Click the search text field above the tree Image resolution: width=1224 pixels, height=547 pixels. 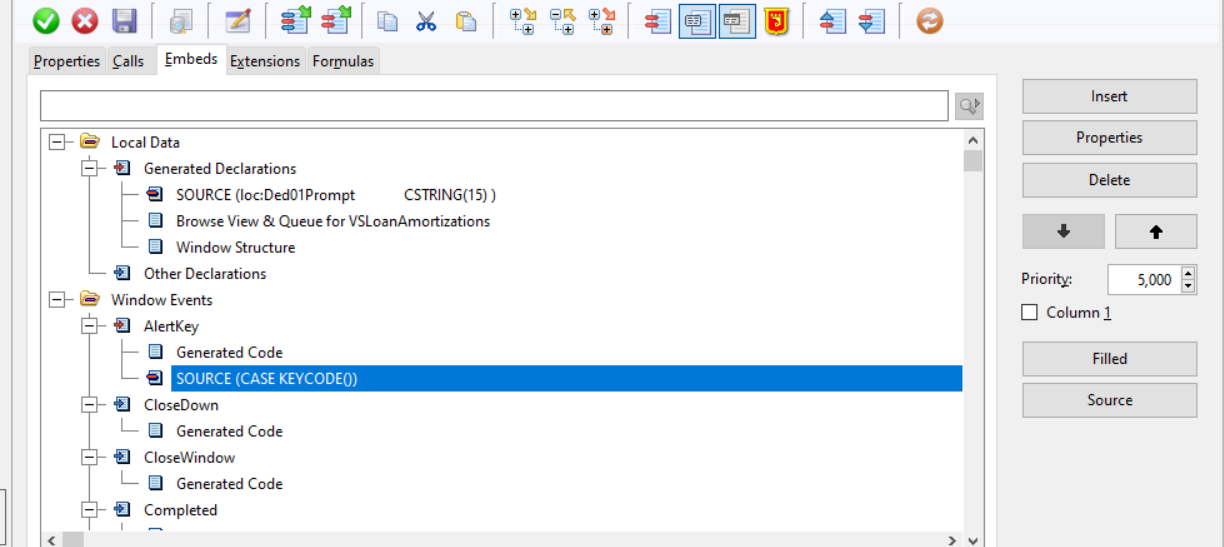click(x=493, y=105)
